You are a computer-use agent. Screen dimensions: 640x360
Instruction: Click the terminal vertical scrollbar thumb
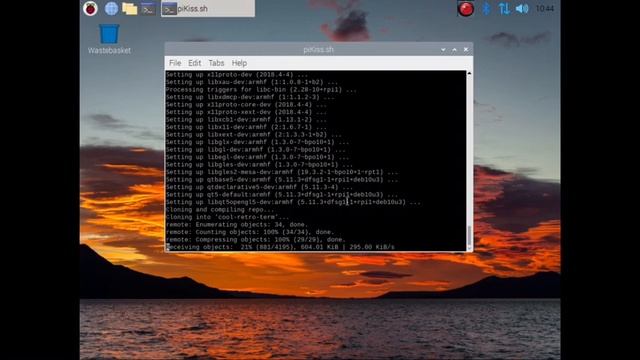(469, 236)
